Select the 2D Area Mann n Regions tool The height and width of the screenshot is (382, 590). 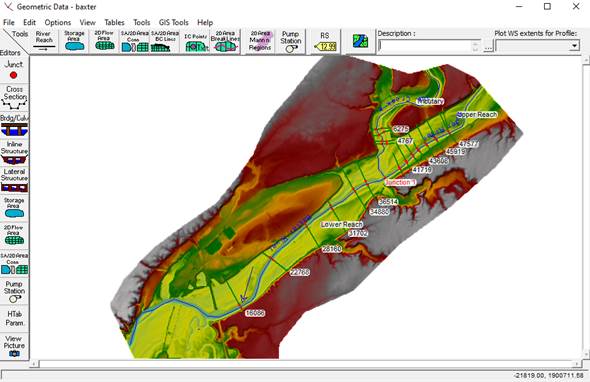(x=260, y=41)
